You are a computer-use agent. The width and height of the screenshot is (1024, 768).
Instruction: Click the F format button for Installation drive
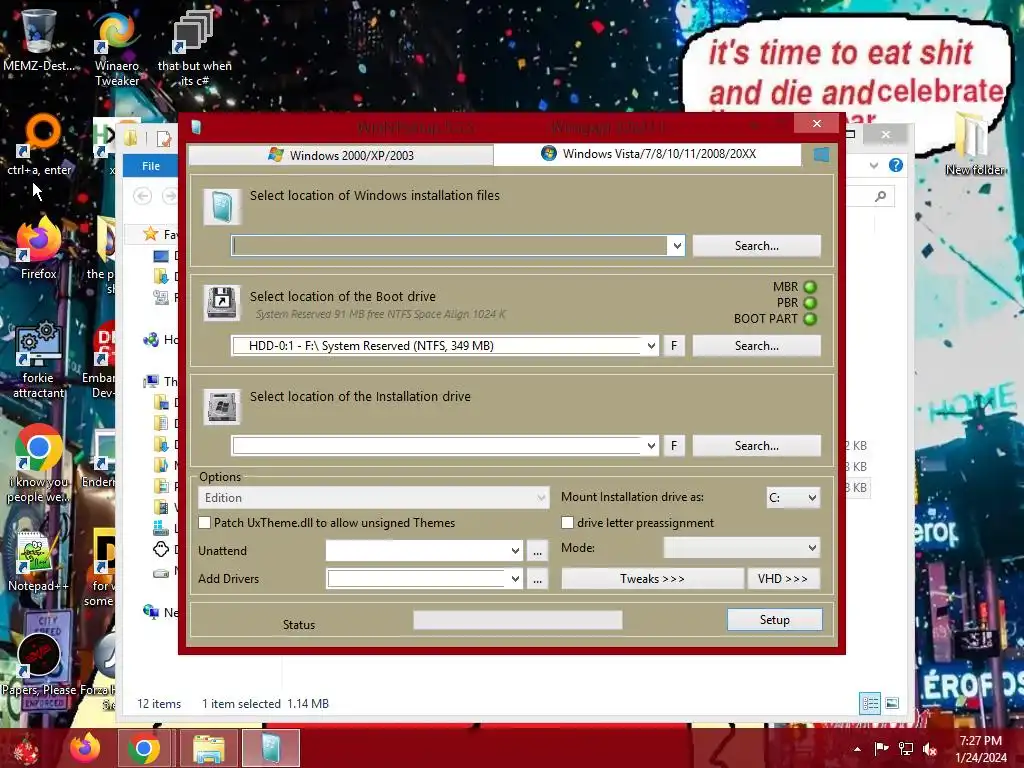click(674, 445)
